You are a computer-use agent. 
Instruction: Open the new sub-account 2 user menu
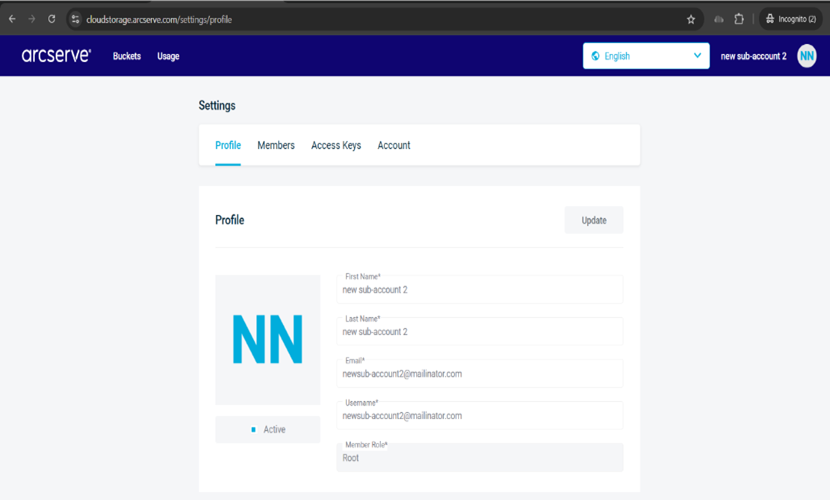pyautogui.click(x=753, y=56)
